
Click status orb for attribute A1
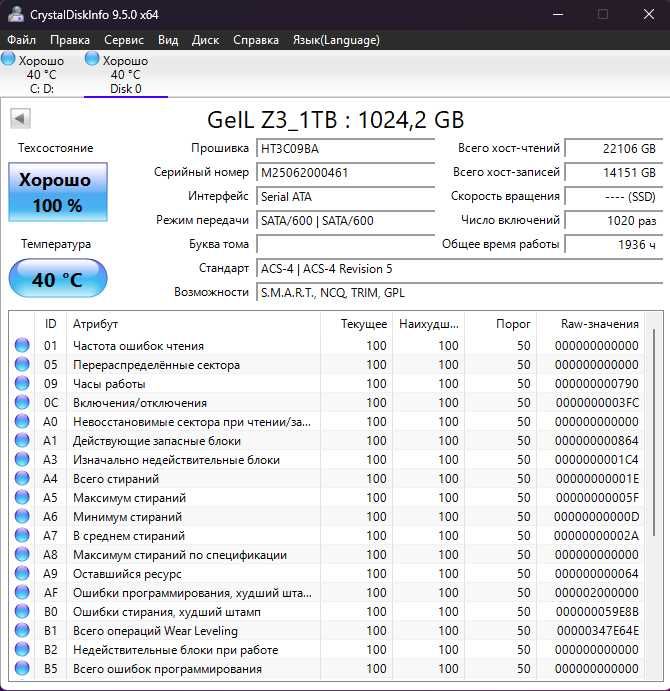22,440
